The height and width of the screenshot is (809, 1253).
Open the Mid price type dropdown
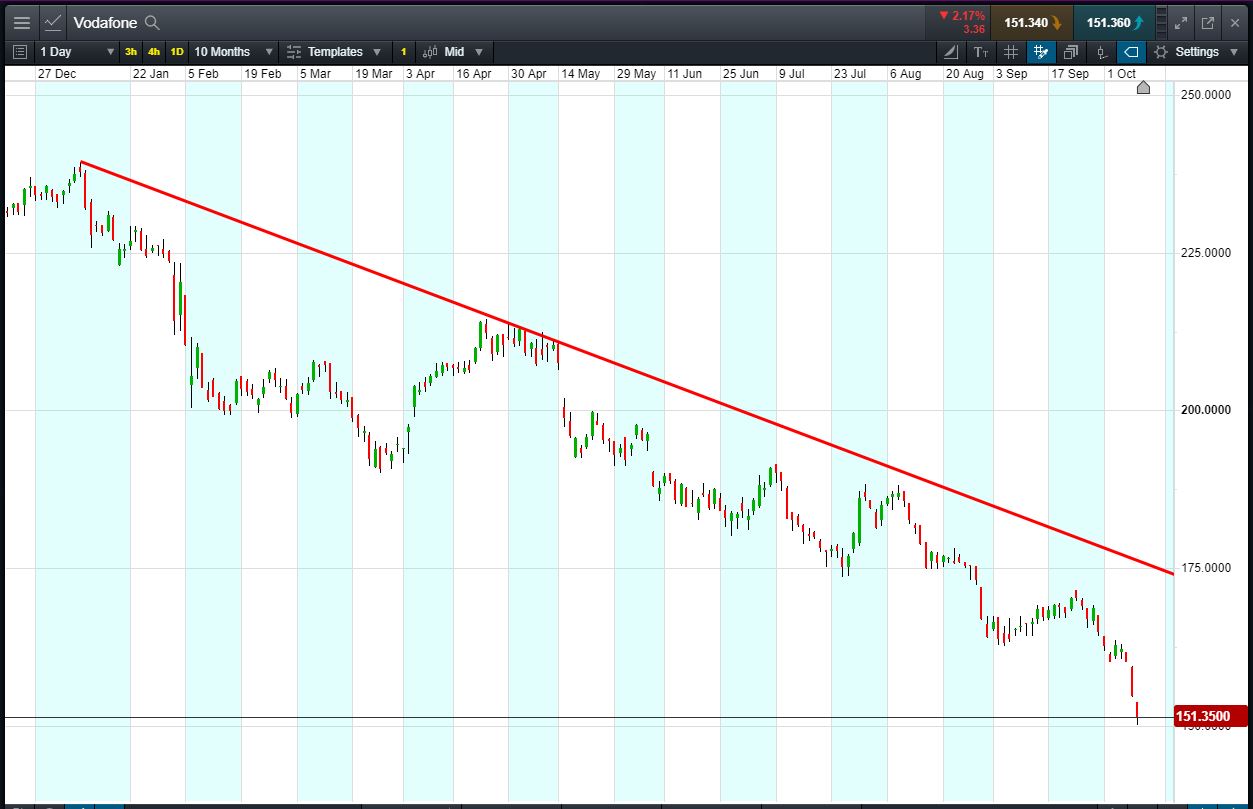453,52
